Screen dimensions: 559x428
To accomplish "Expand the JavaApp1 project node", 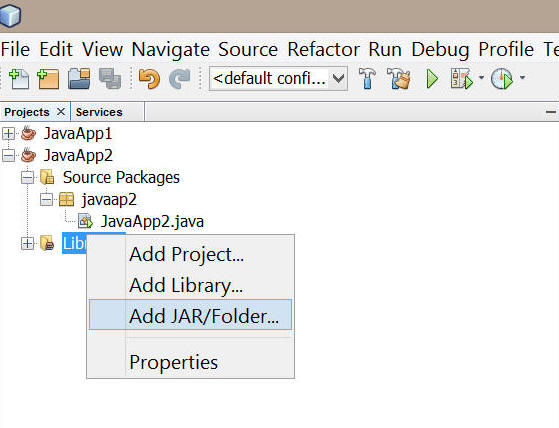I will click(8, 134).
